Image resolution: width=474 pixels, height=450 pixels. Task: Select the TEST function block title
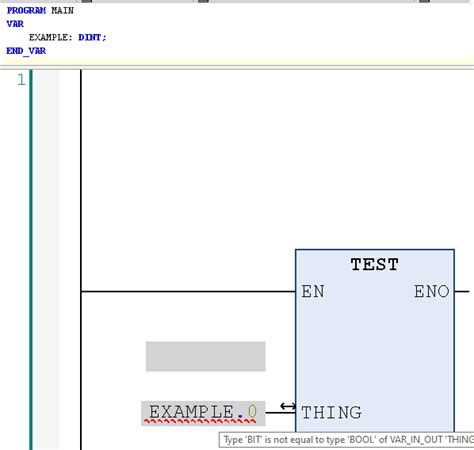[x=374, y=265]
